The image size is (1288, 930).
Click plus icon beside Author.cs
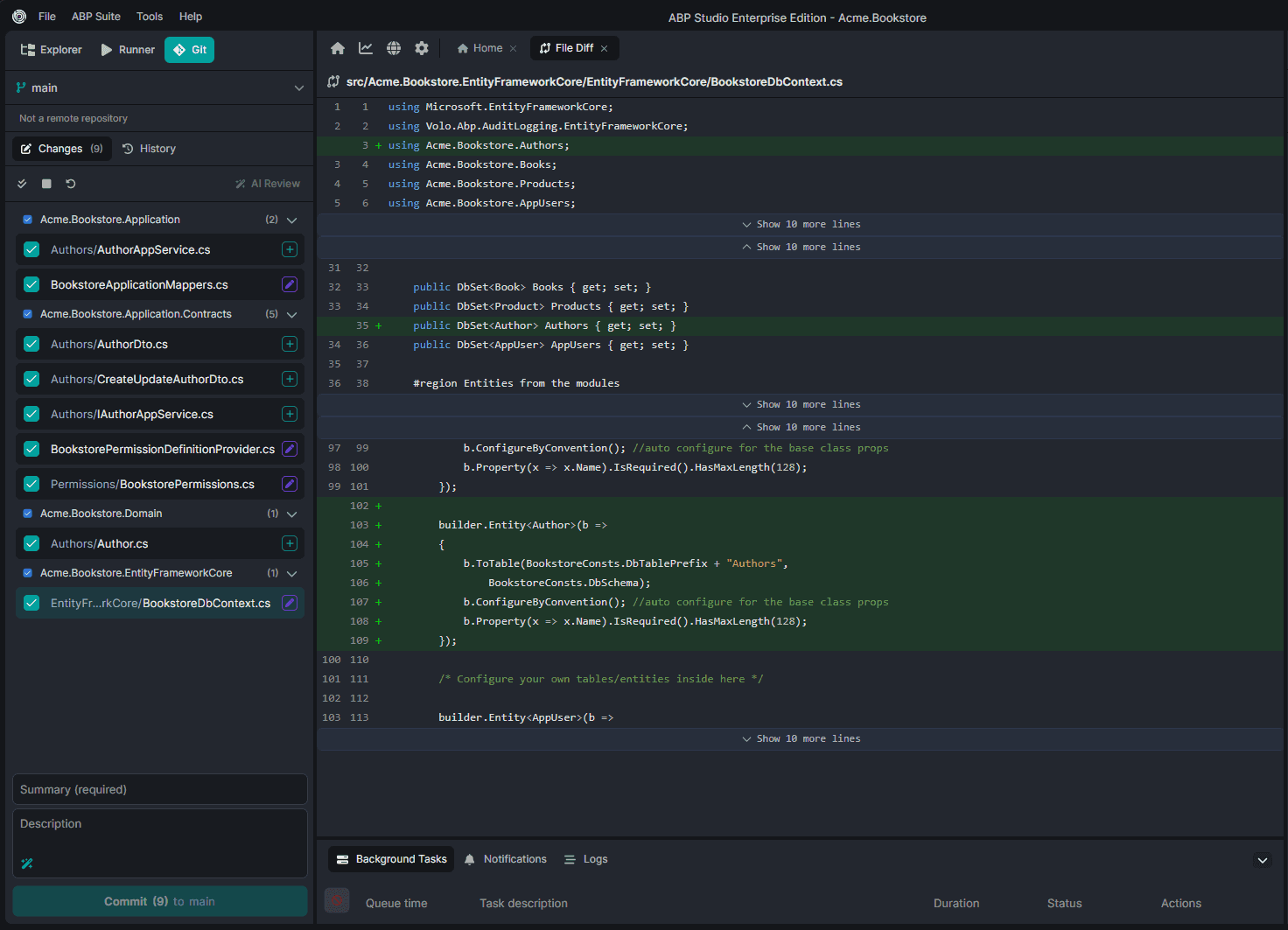point(290,543)
